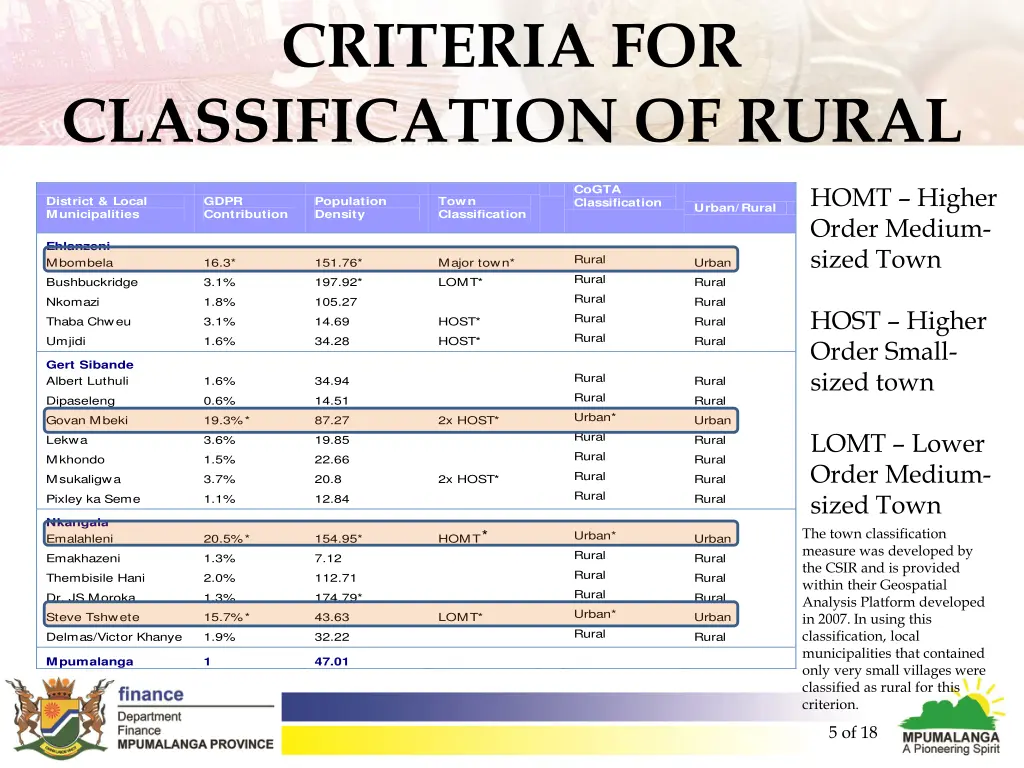1024x768 pixels.
Task: Click the slide title Criteria for Classification
Action: click(x=511, y=85)
